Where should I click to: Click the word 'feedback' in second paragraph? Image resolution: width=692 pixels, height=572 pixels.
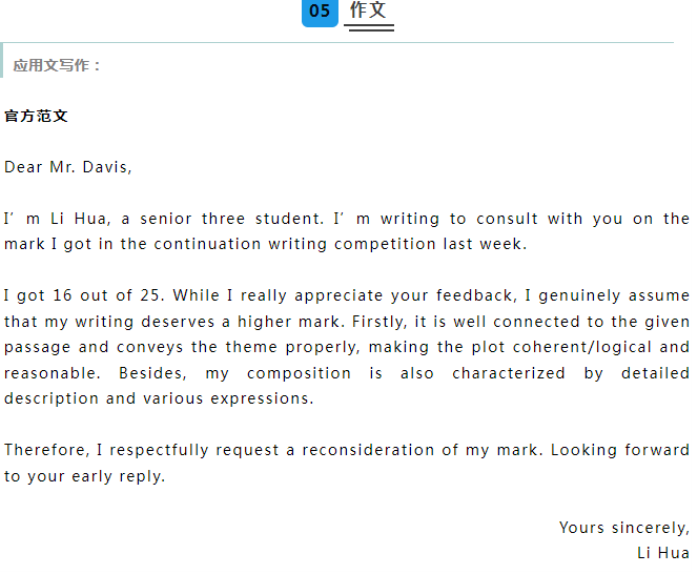pyautogui.click(x=476, y=295)
